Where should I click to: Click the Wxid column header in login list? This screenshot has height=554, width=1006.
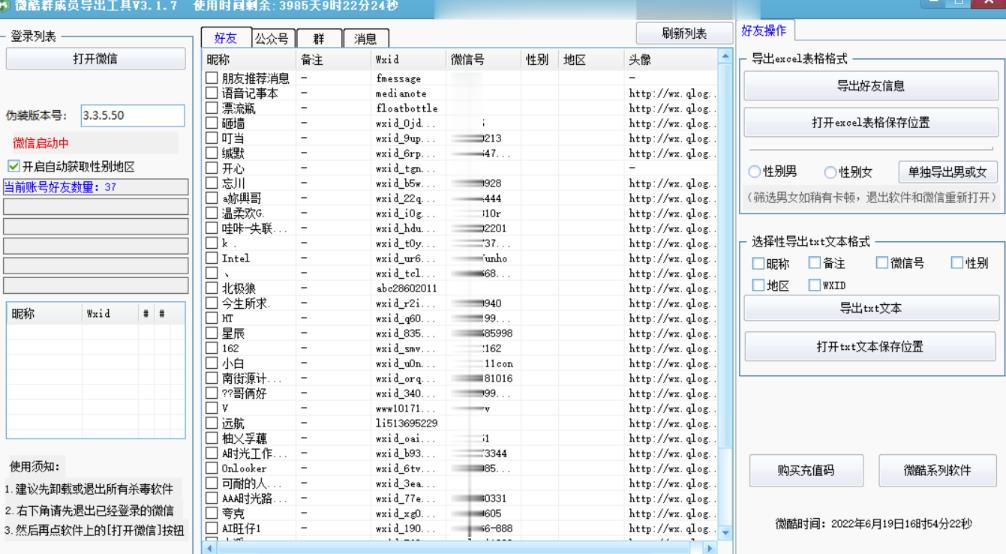110,313
